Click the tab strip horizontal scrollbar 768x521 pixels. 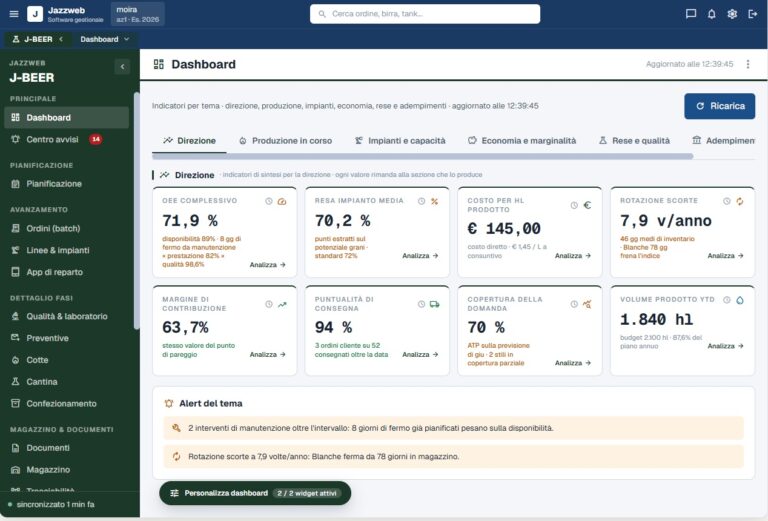coord(422,156)
